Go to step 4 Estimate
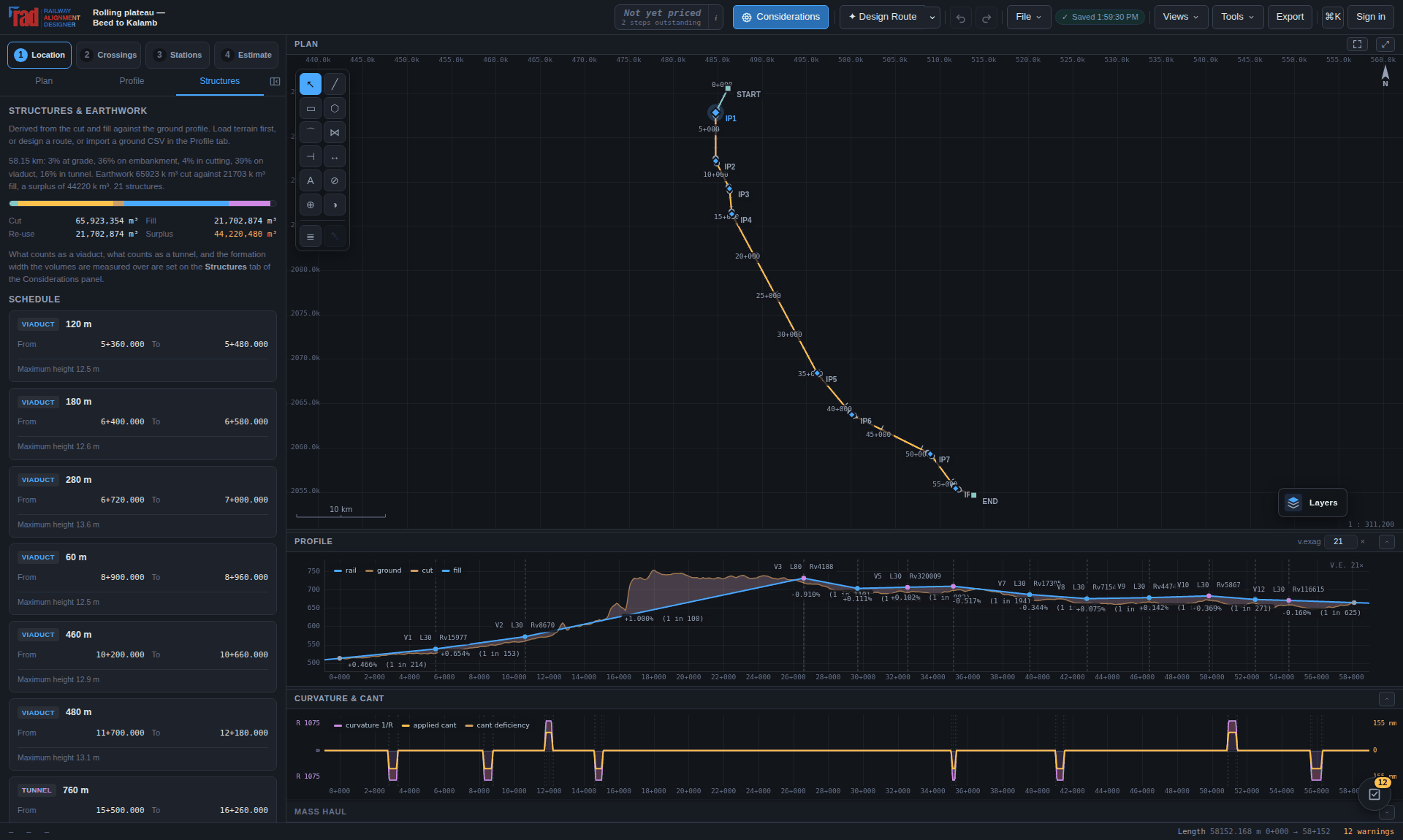This screenshot has width=1403, height=840. click(246, 55)
